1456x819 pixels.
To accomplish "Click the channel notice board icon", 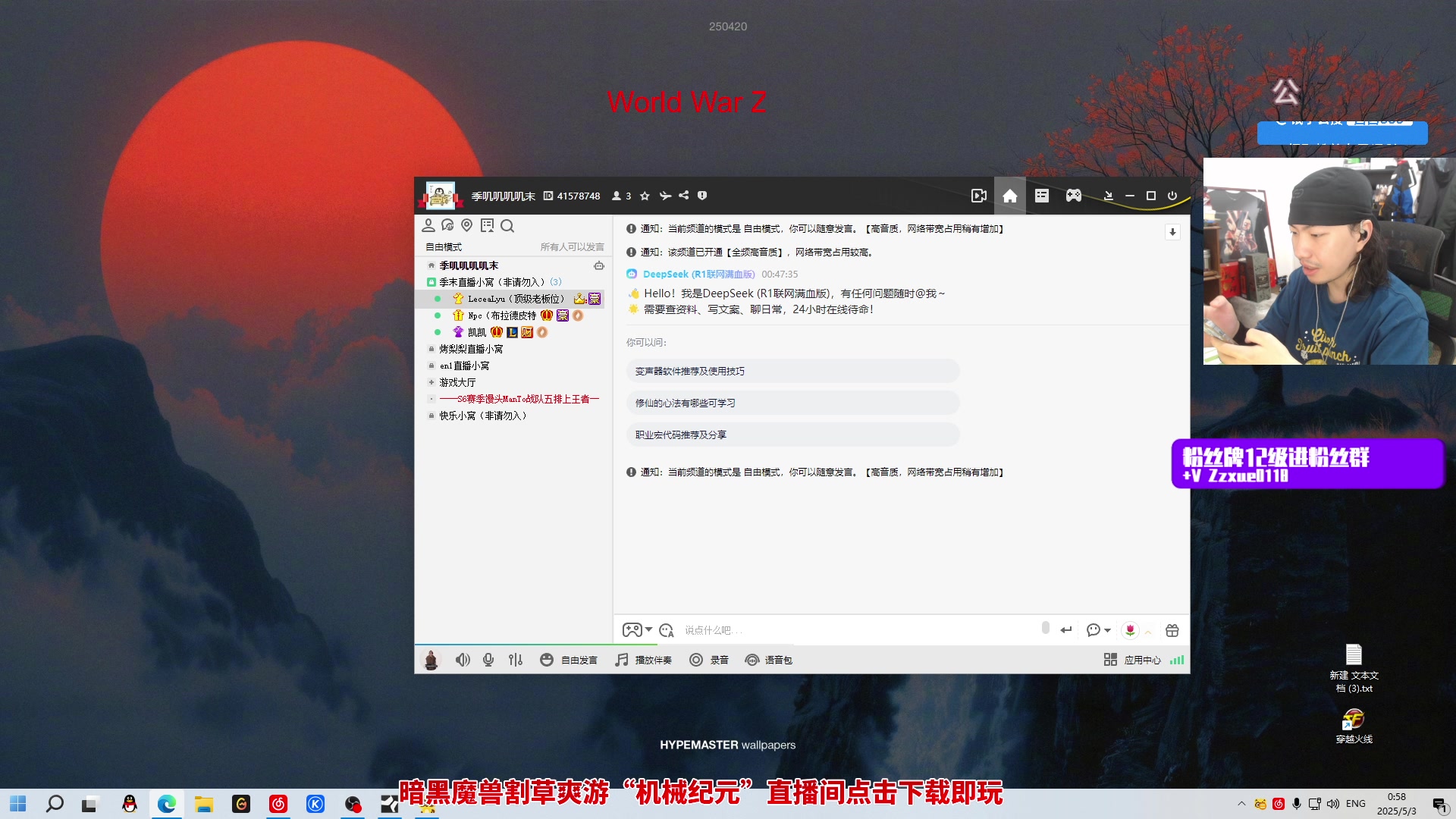I will (x=487, y=225).
